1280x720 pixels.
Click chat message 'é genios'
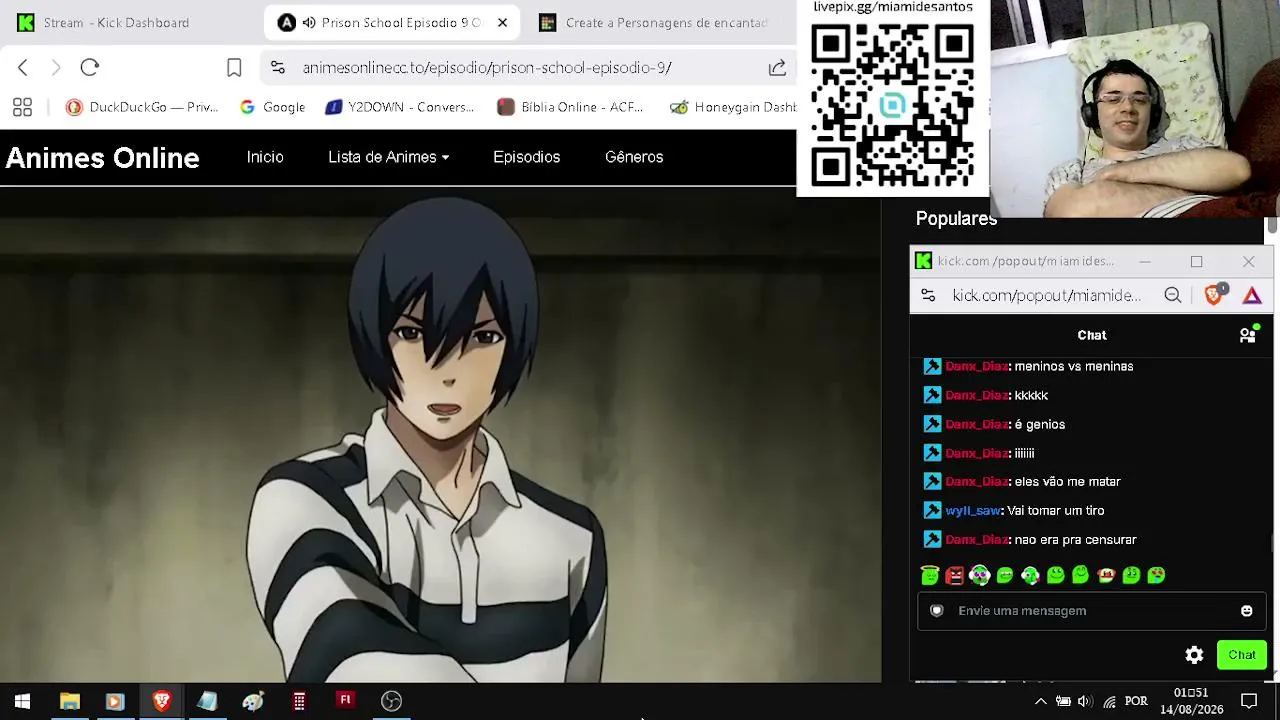1040,424
